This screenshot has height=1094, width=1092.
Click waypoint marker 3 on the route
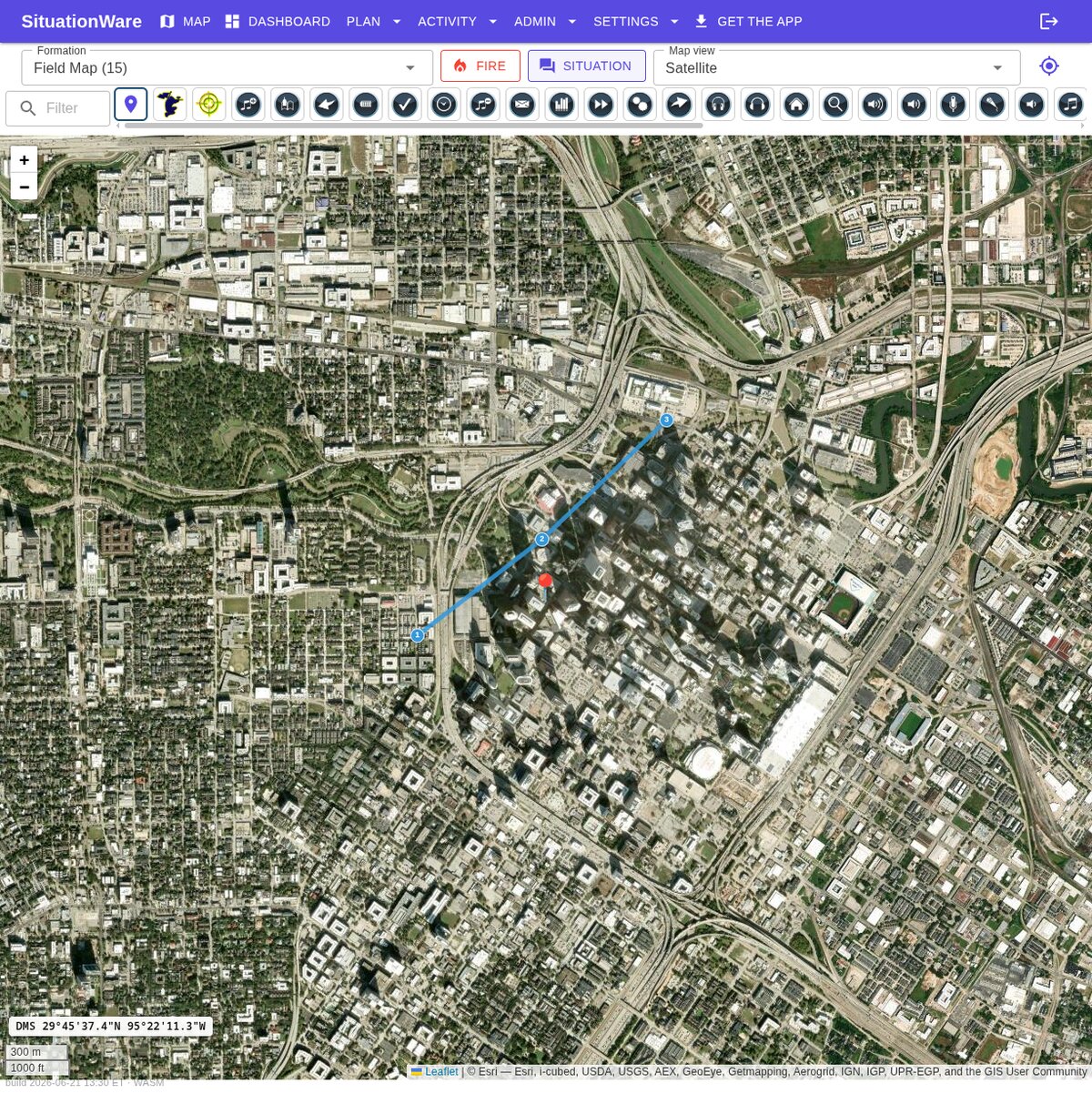tap(667, 420)
